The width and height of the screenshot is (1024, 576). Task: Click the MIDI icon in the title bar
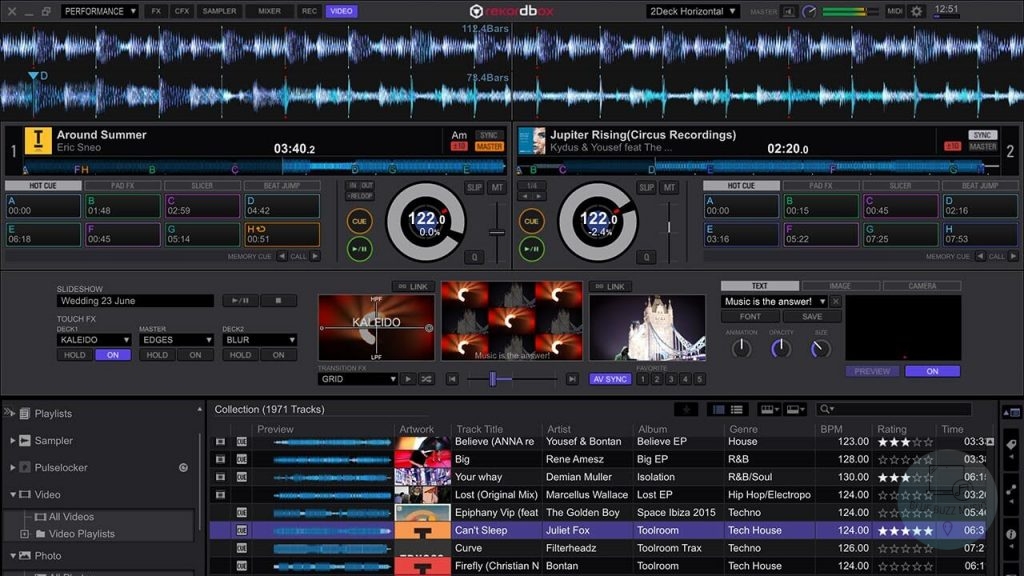point(895,11)
